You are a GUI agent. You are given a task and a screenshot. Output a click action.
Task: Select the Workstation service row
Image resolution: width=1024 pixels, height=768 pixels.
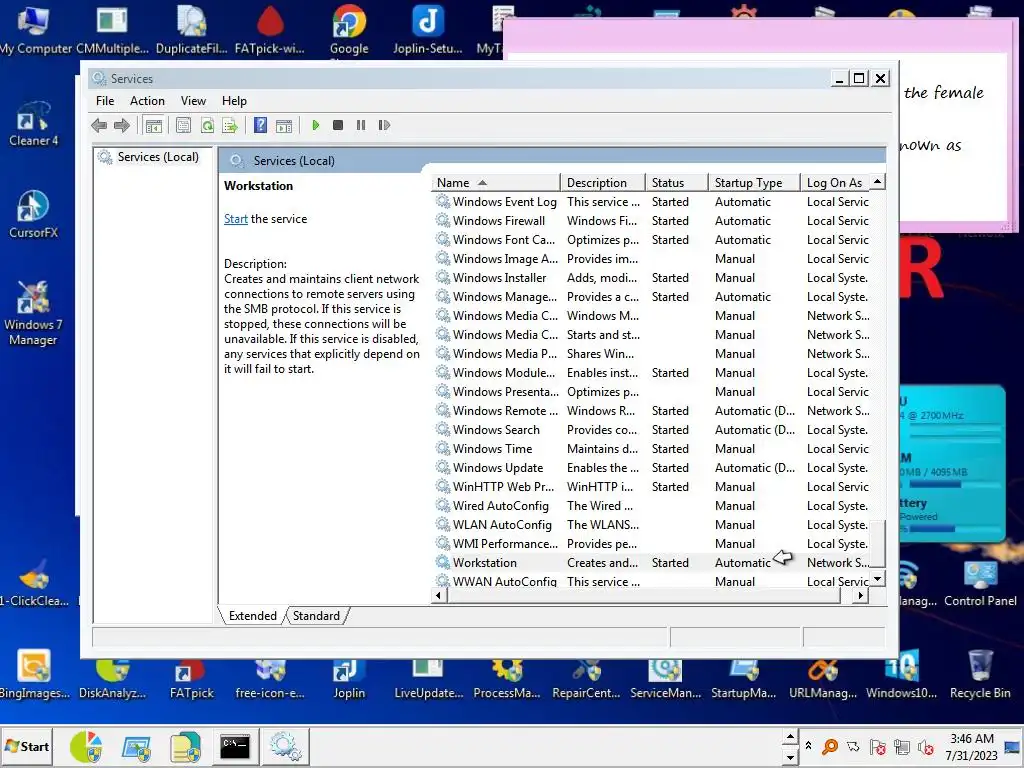(652, 562)
